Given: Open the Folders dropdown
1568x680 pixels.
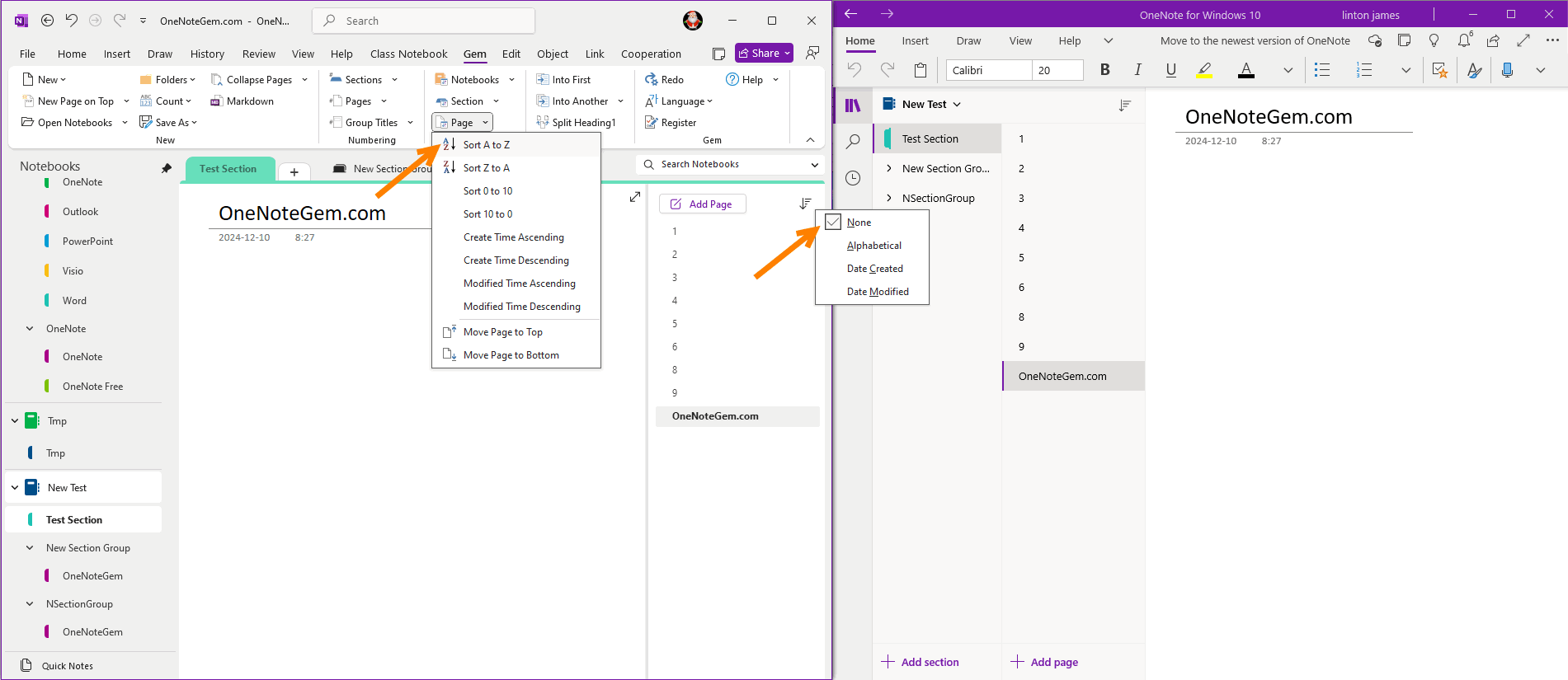Looking at the screenshot, I should point(168,79).
